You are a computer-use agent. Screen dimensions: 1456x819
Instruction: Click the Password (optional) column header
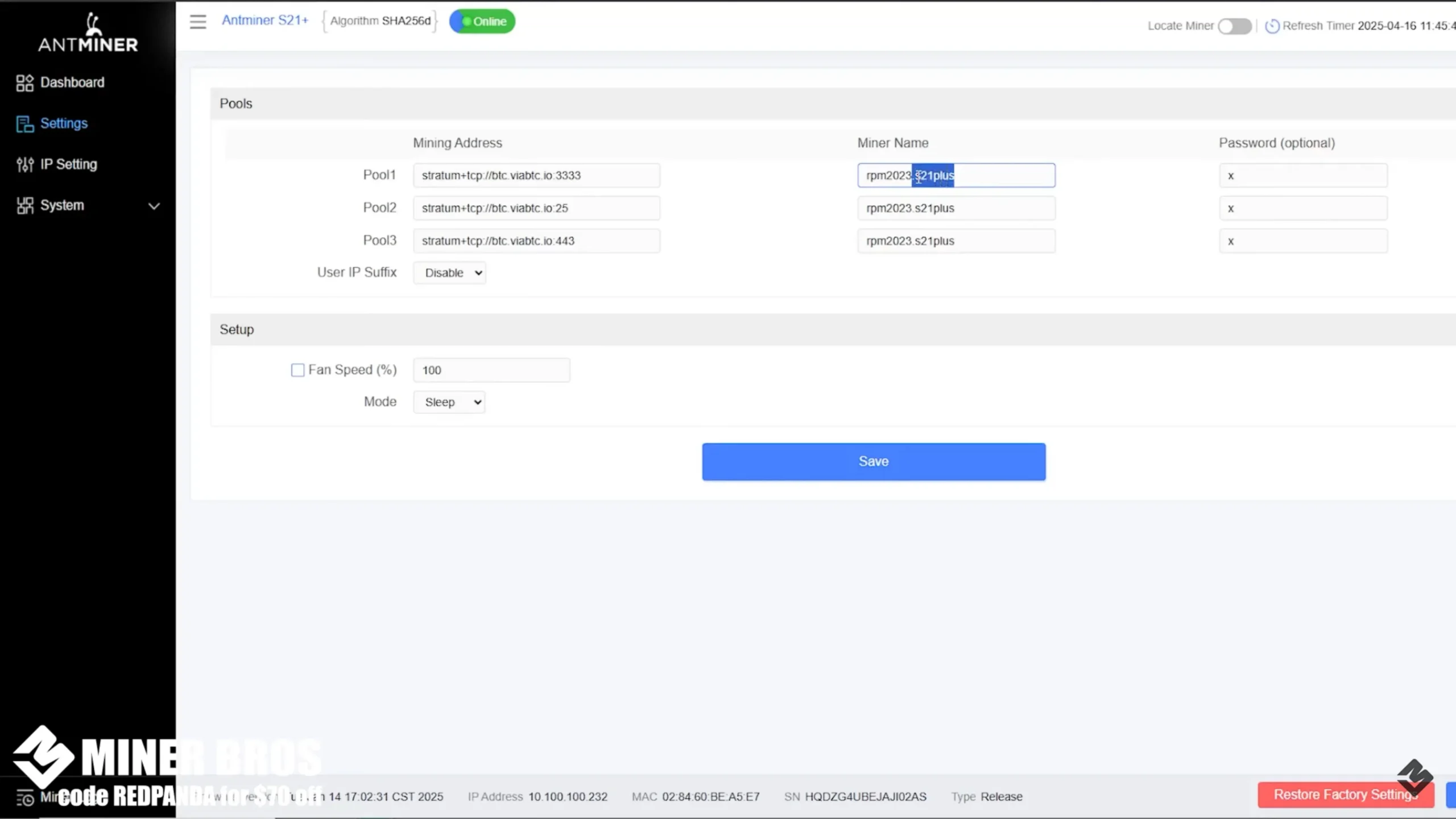pos(1277,143)
